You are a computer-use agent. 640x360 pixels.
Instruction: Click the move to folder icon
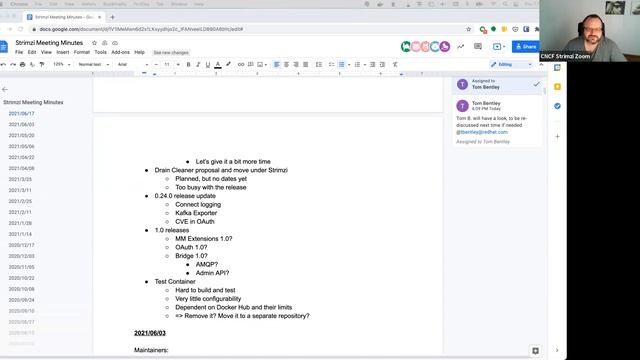[x=104, y=43]
